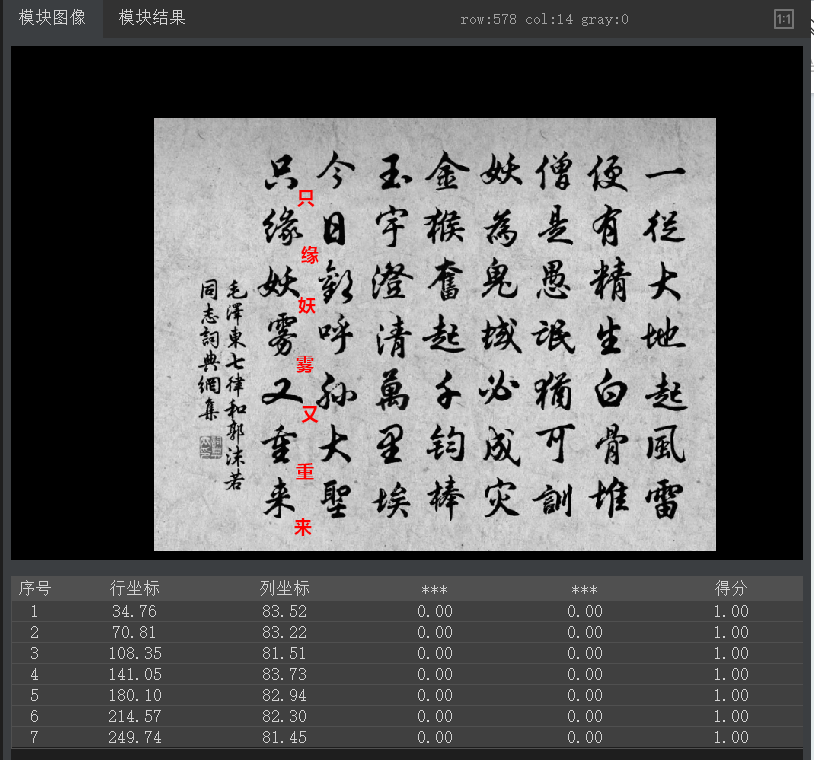This screenshot has height=760, width=814.
Task: Click column coordinate value 83.73
Action: pos(284,674)
